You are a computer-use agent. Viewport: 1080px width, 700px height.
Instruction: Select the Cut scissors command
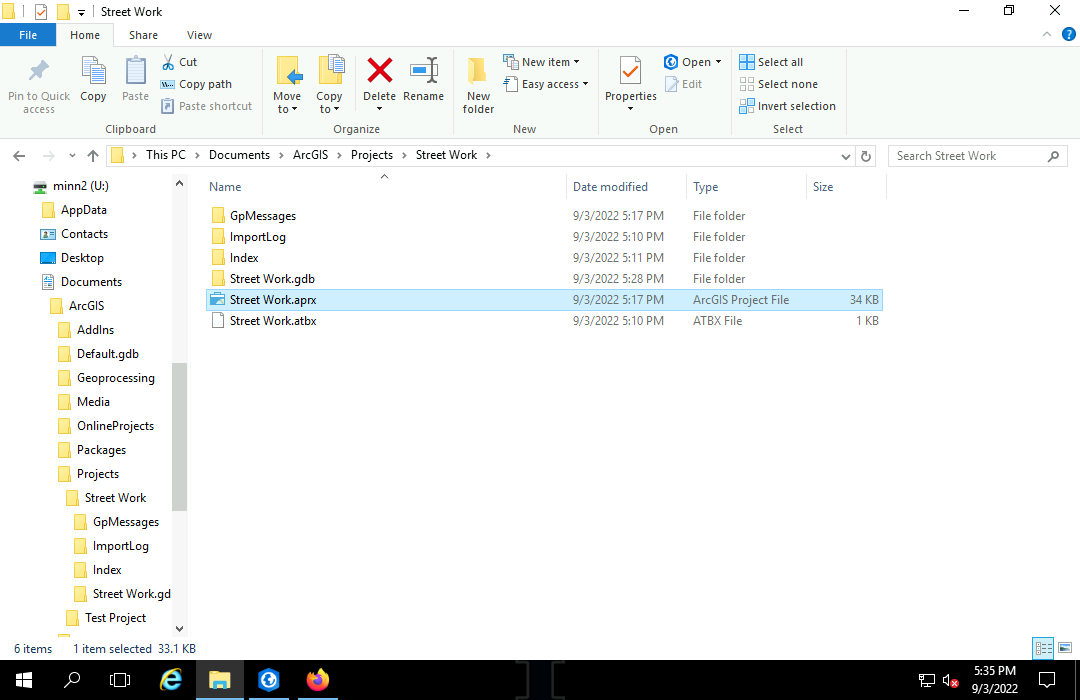[180, 62]
